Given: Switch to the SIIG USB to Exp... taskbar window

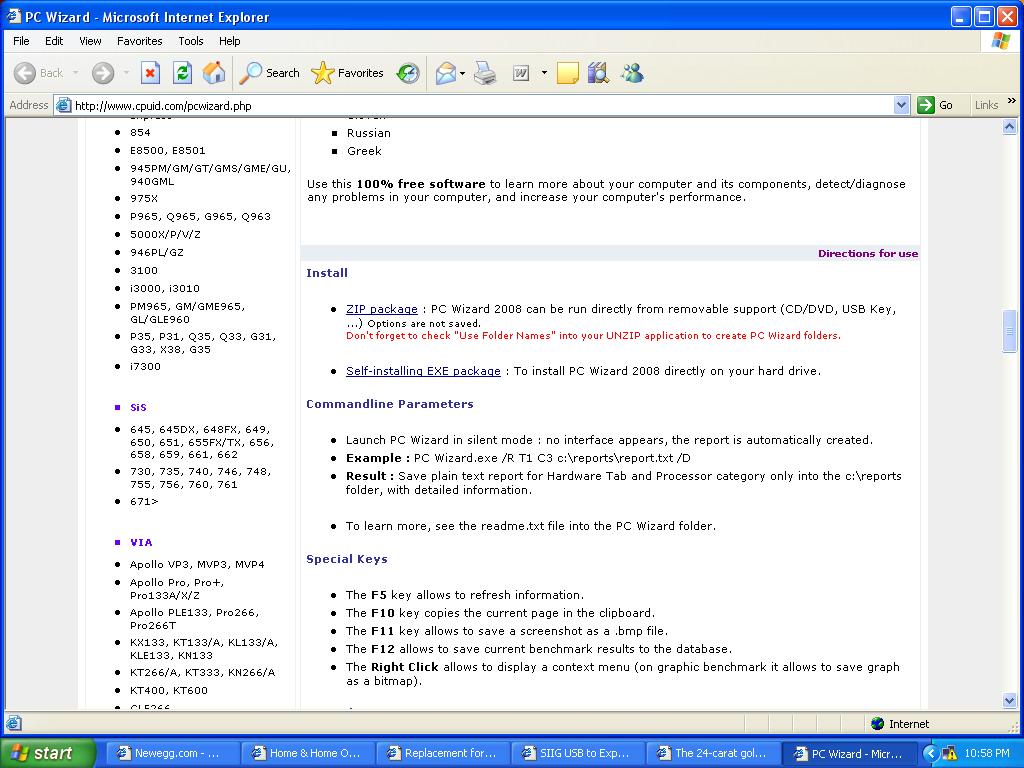Looking at the screenshot, I should click(x=577, y=753).
